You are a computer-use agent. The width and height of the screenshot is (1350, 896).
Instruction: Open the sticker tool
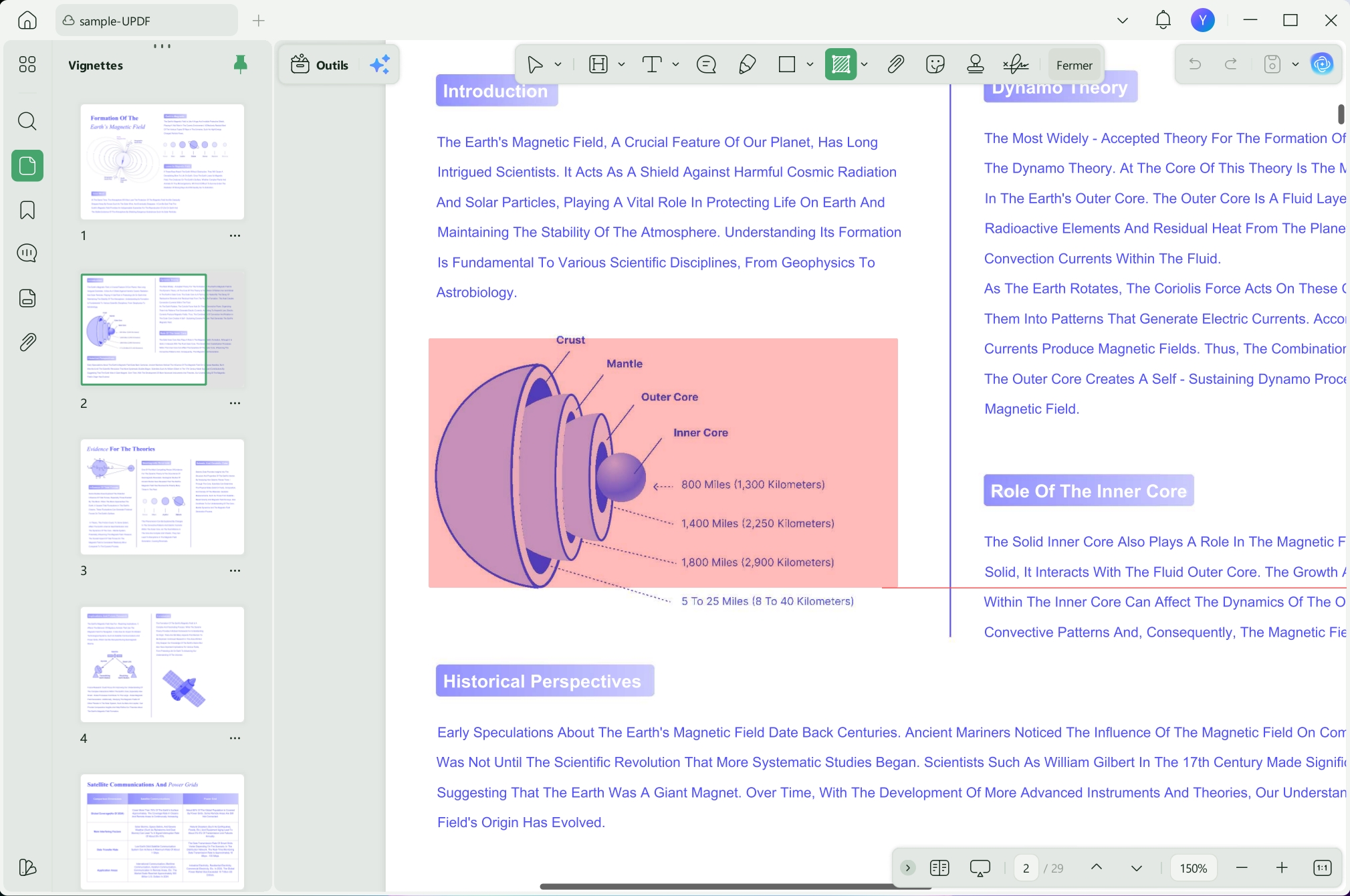pos(935,64)
